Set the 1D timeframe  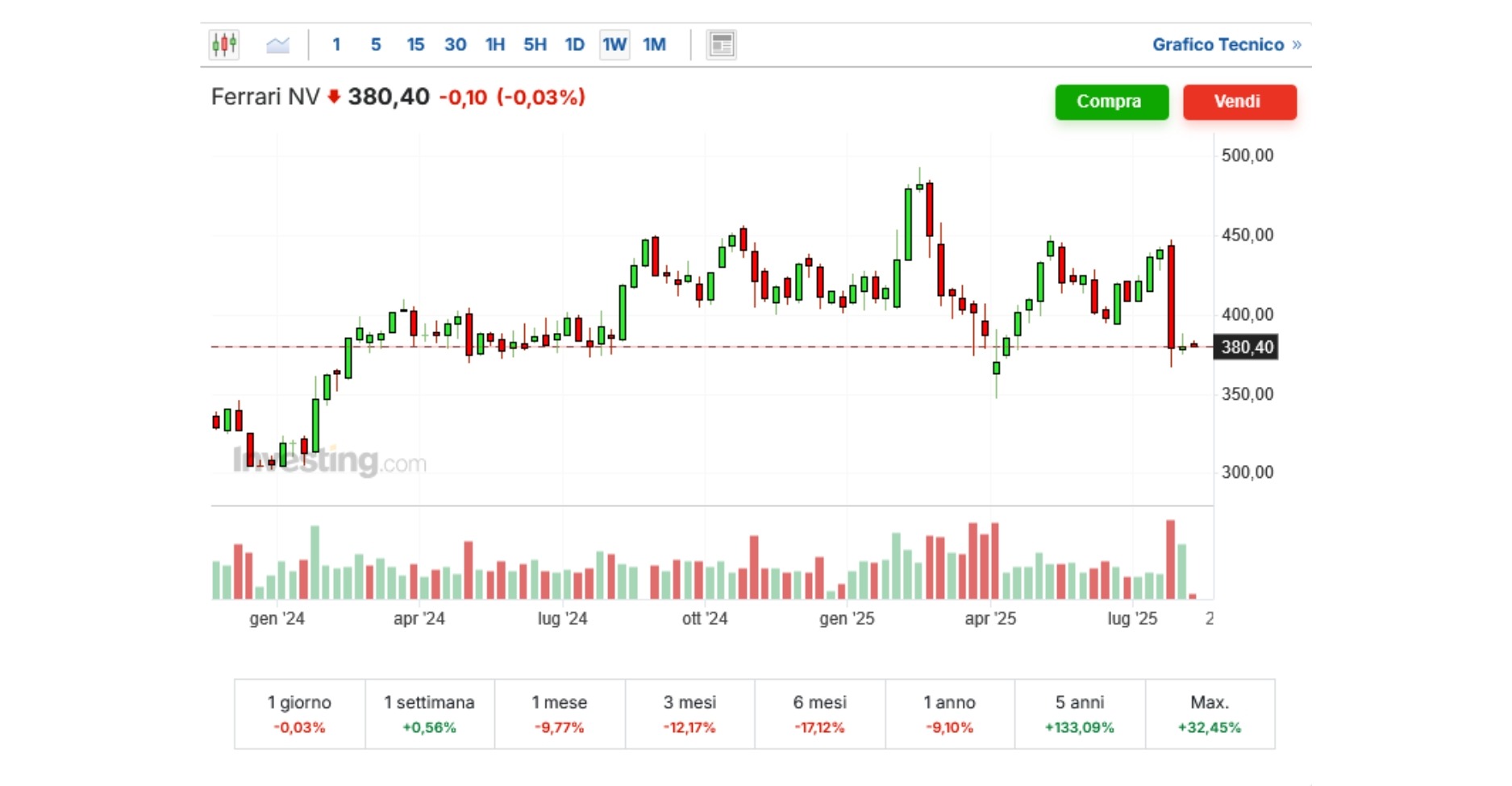[574, 44]
